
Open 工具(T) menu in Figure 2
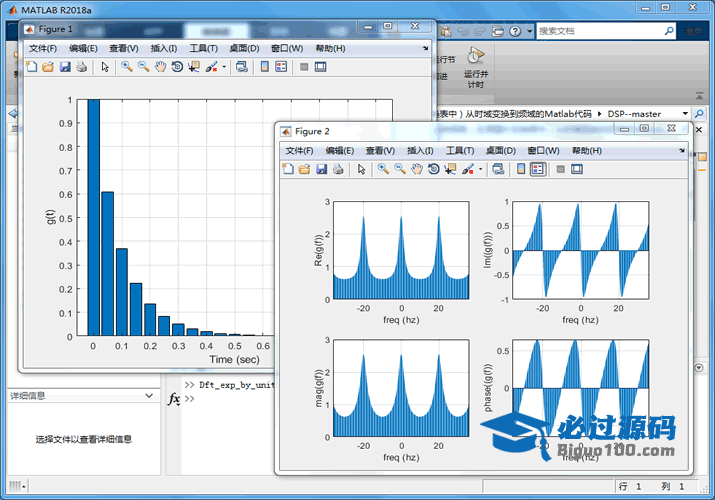(460, 150)
